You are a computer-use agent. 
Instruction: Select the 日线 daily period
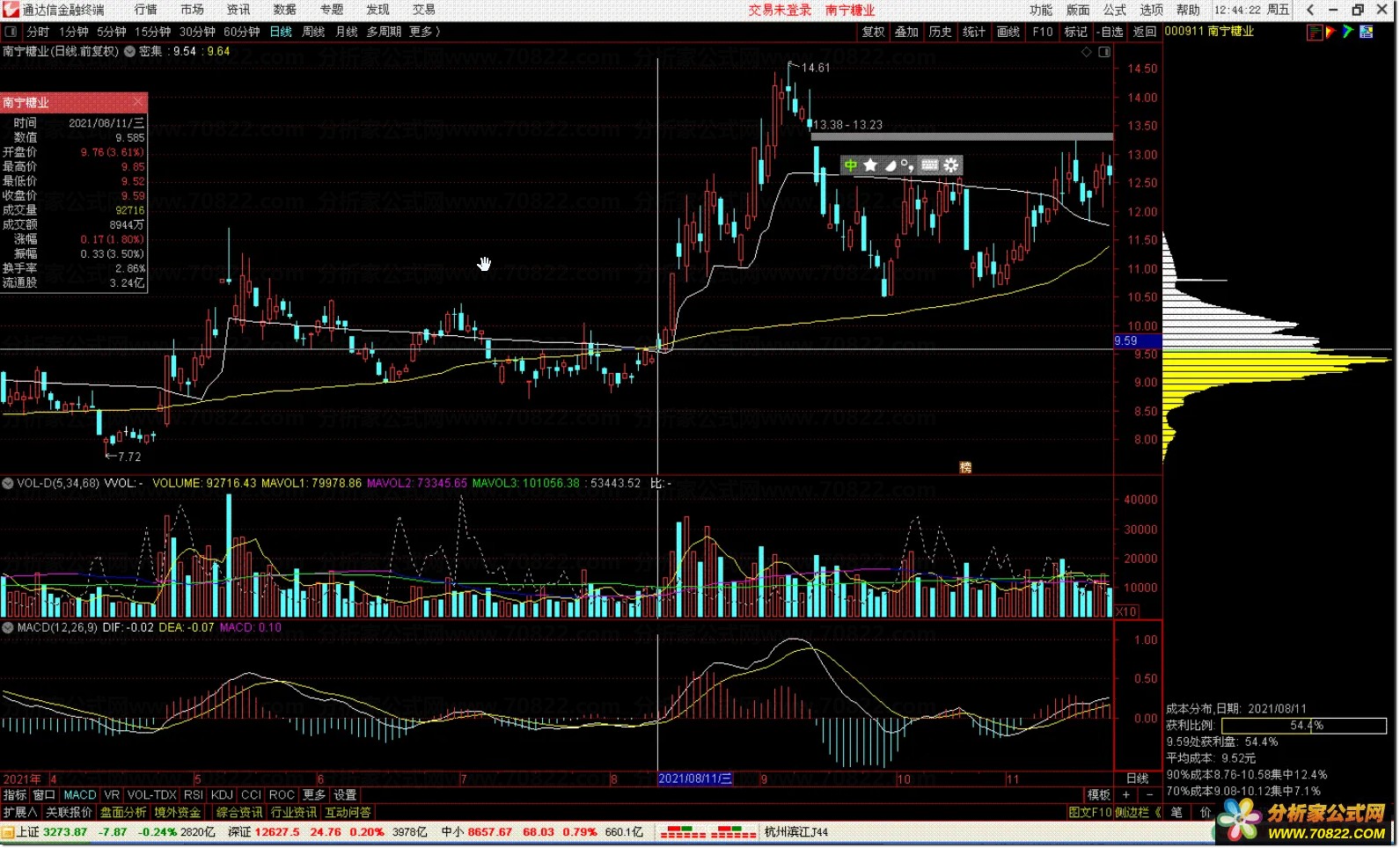pyautogui.click(x=281, y=32)
